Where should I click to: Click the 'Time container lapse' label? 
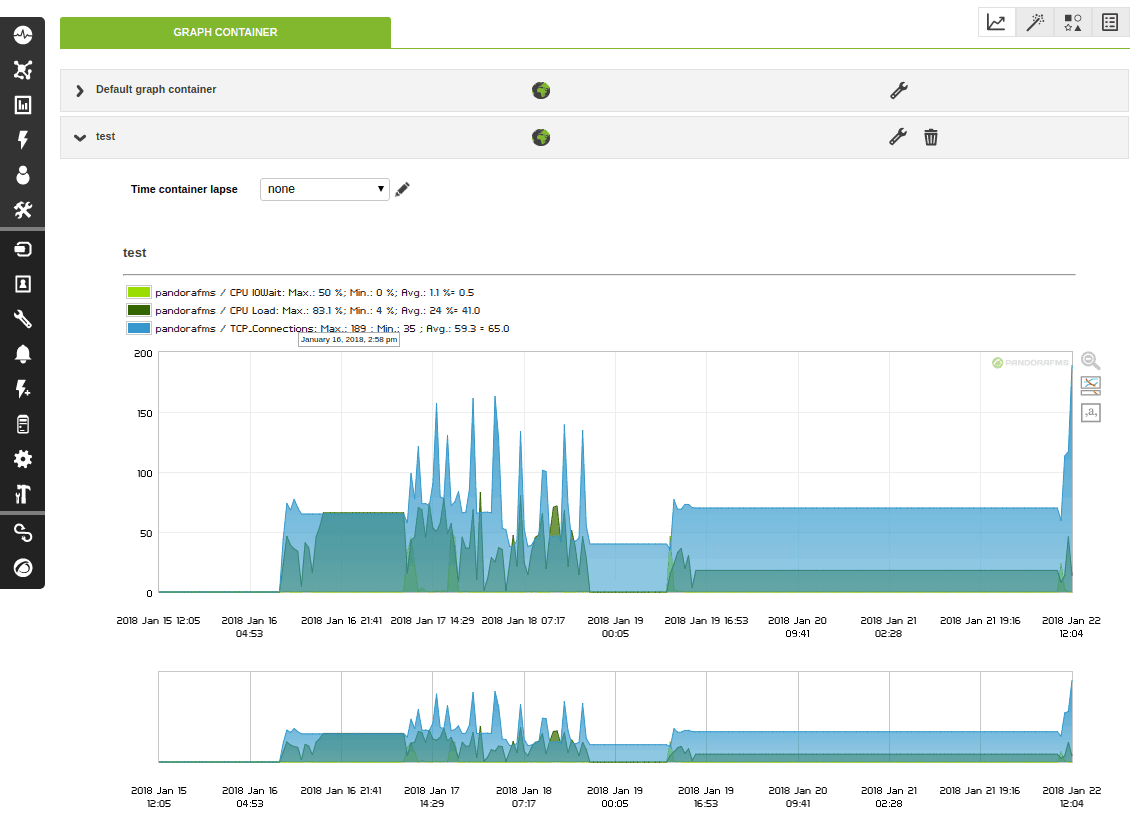184,189
